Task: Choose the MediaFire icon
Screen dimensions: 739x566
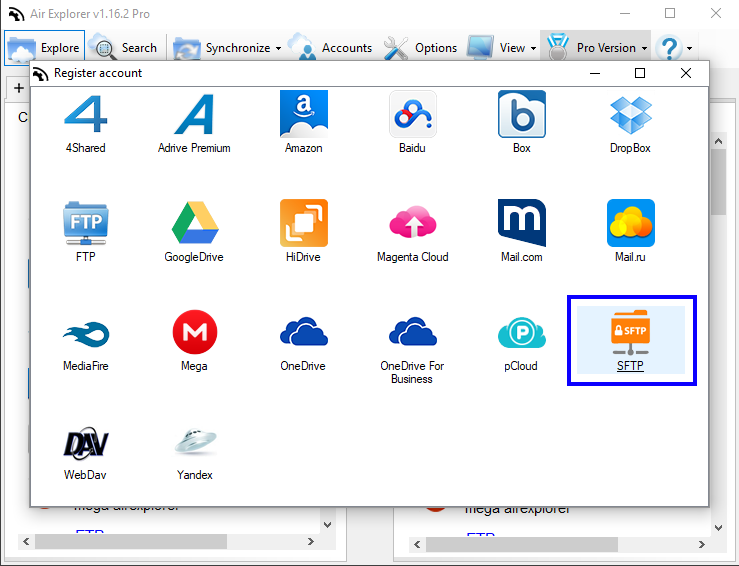Action: click(86, 334)
